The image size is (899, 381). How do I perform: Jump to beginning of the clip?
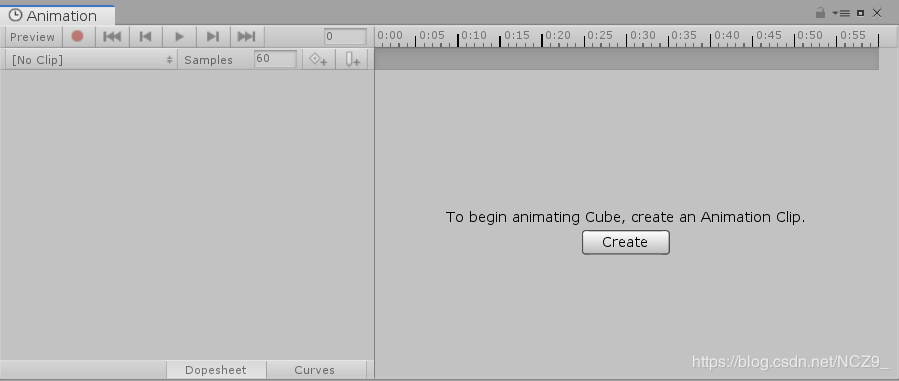(x=112, y=37)
